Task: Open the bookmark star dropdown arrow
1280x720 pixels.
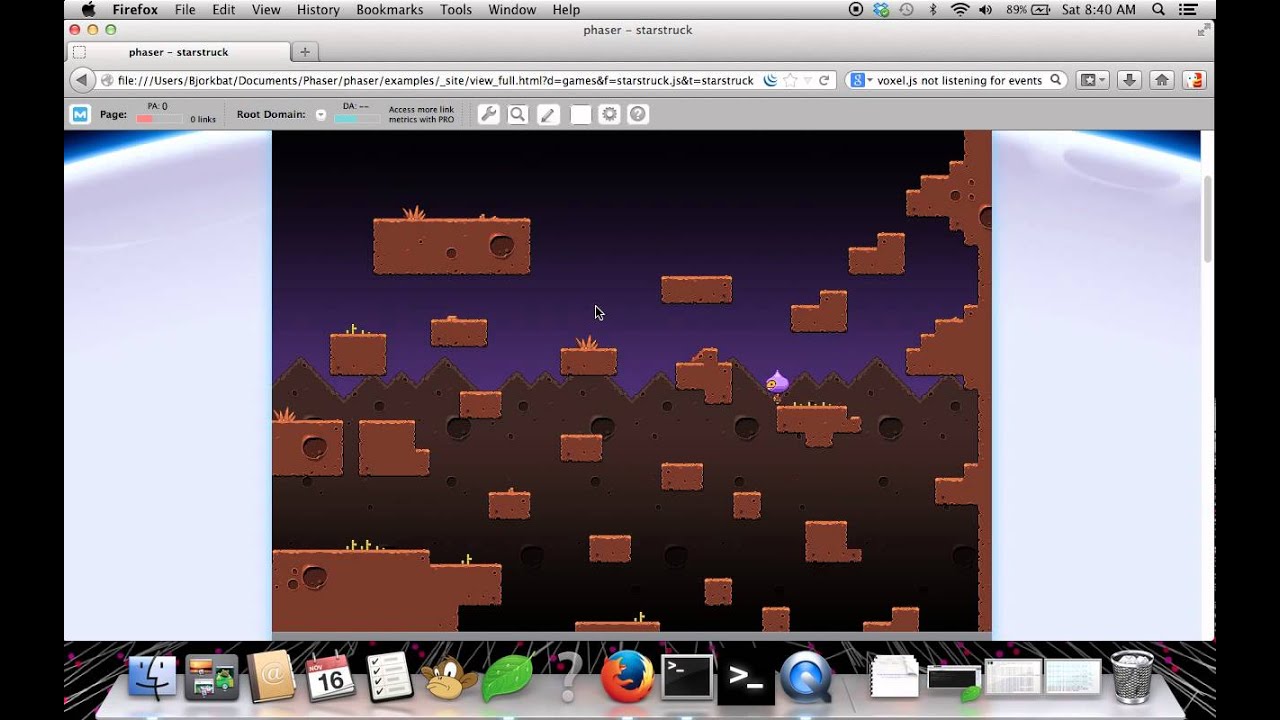Action: [806, 80]
